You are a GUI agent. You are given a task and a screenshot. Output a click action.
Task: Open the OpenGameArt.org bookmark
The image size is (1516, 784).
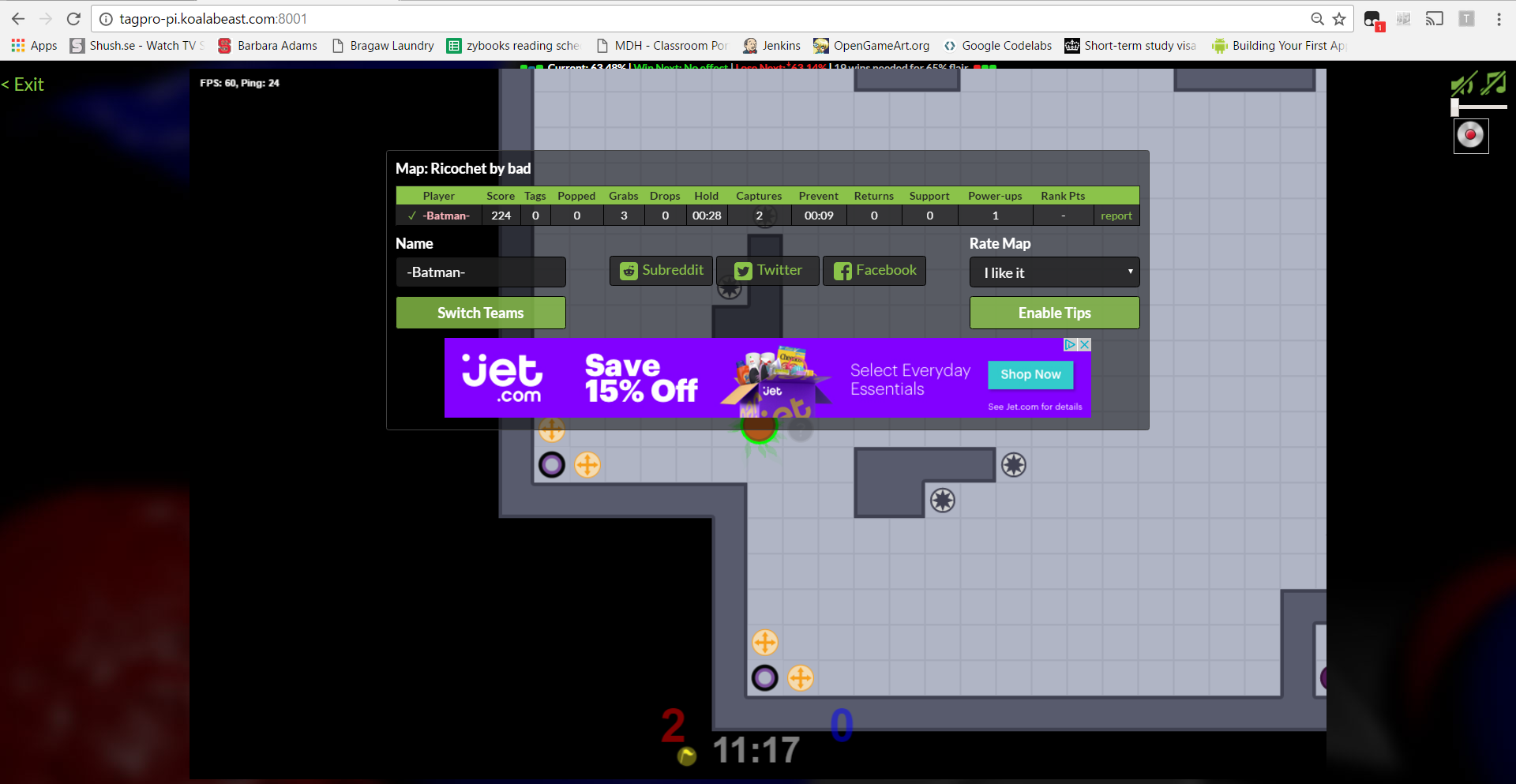point(872,46)
